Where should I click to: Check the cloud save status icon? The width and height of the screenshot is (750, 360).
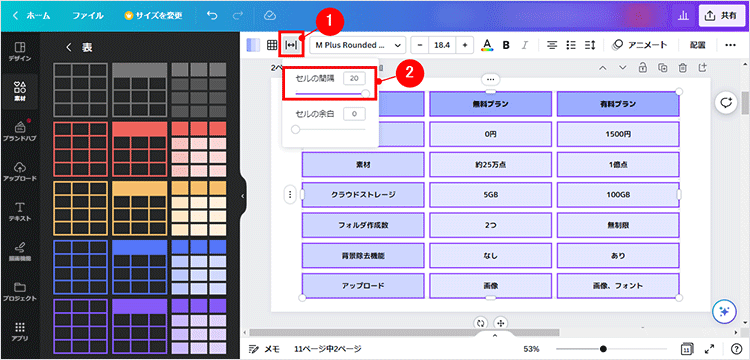[270, 15]
